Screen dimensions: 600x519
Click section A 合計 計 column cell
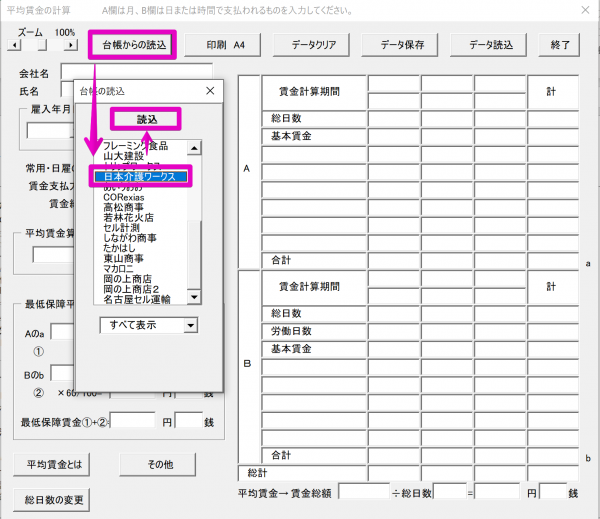[553, 260]
